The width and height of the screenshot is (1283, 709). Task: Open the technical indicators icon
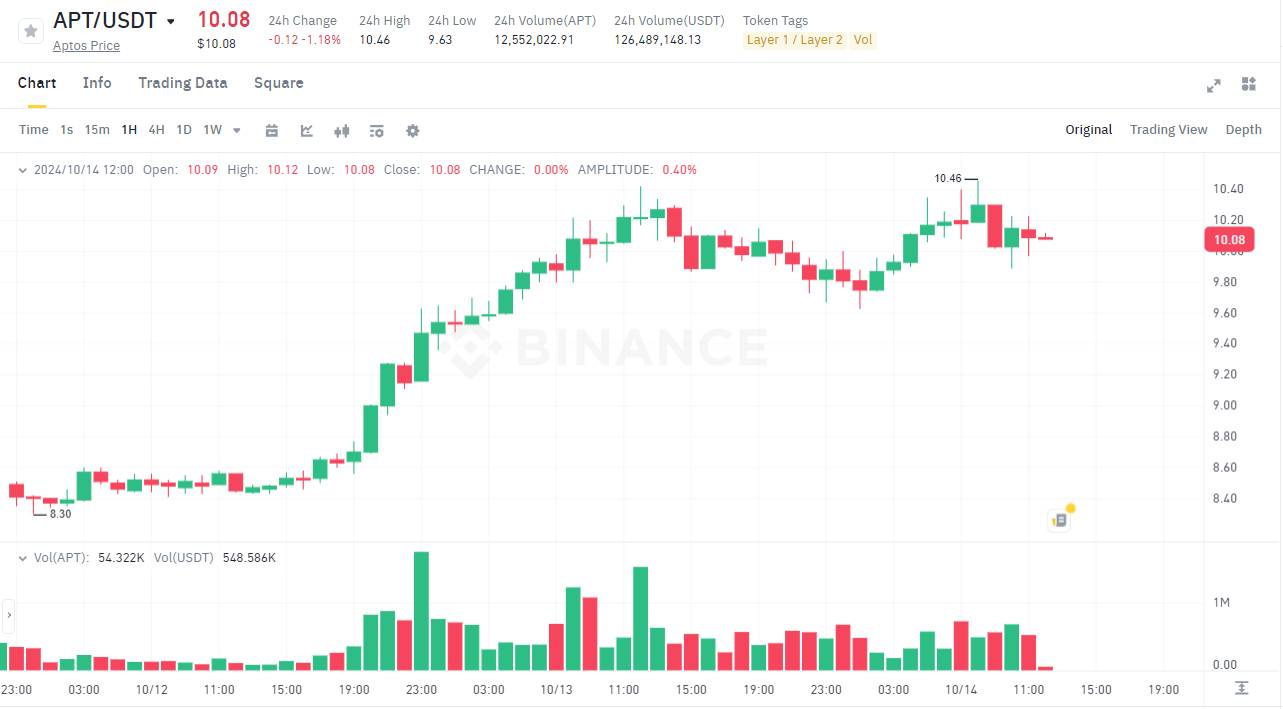click(x=307, y=130)
